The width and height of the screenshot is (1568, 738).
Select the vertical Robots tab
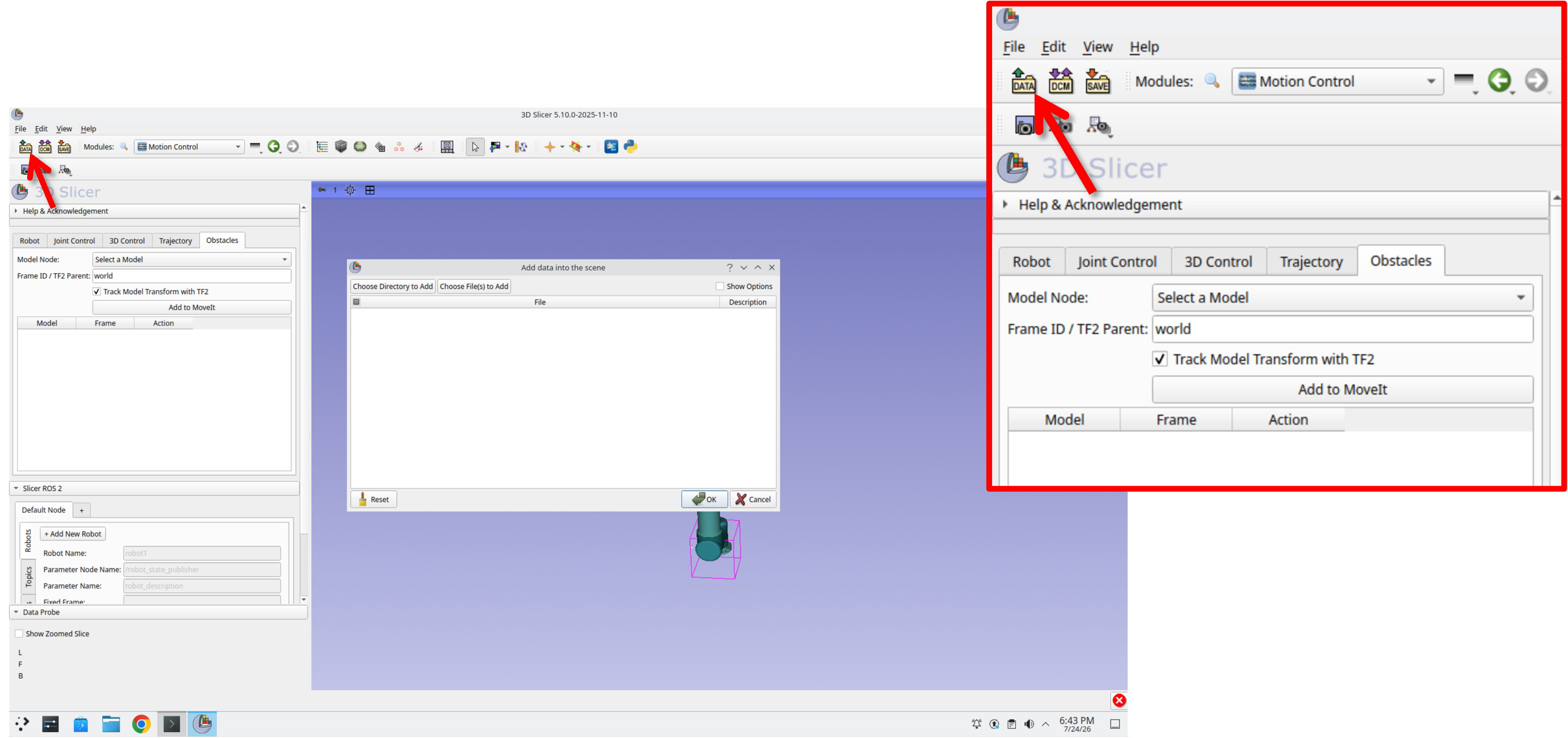pyautogui.click(x=28, y=541)
